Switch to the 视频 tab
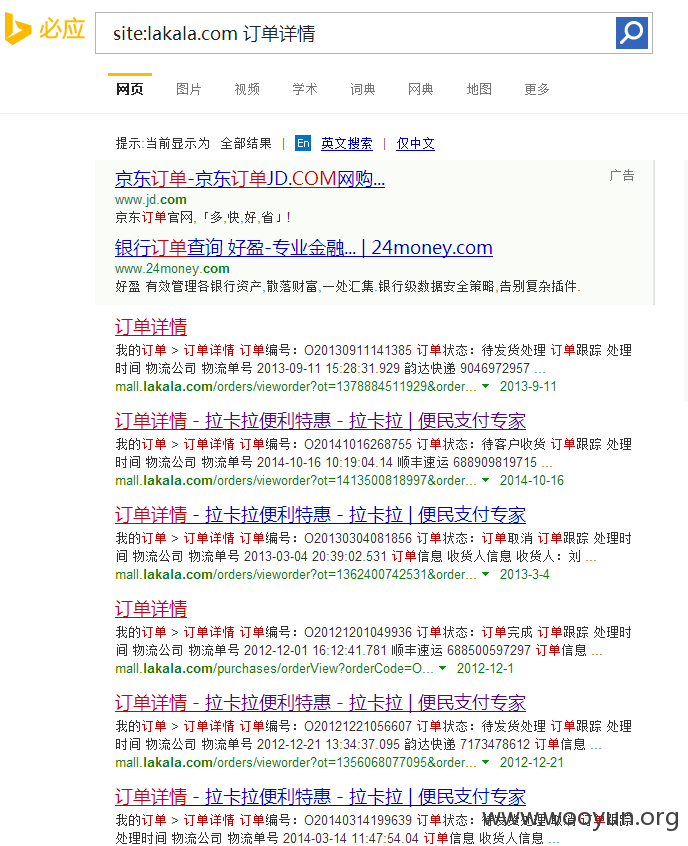The height and width of the screenshot is (846, 688). click(x=247, y=89)
